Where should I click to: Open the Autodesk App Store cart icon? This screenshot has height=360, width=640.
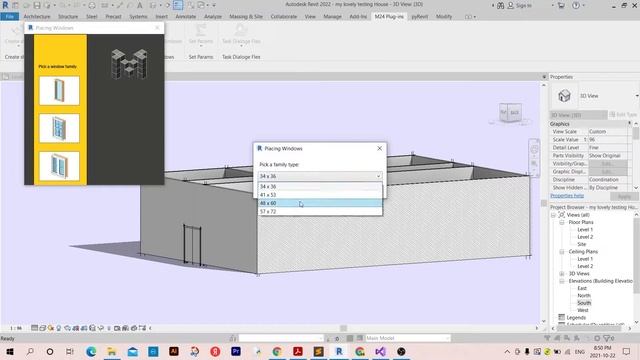point(561,6)
